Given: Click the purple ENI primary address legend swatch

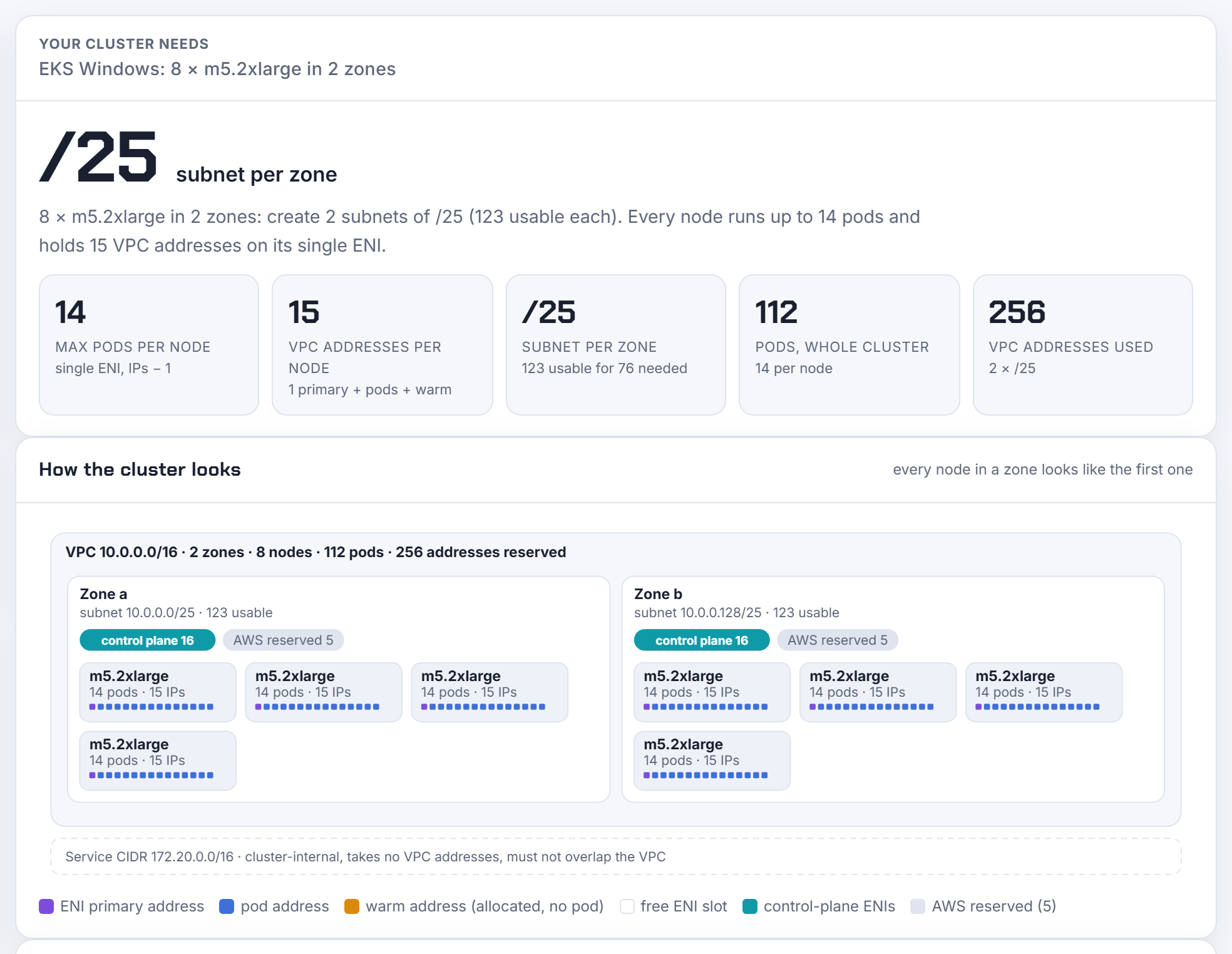Looking at the screenshot, I should tap(46, 906).
